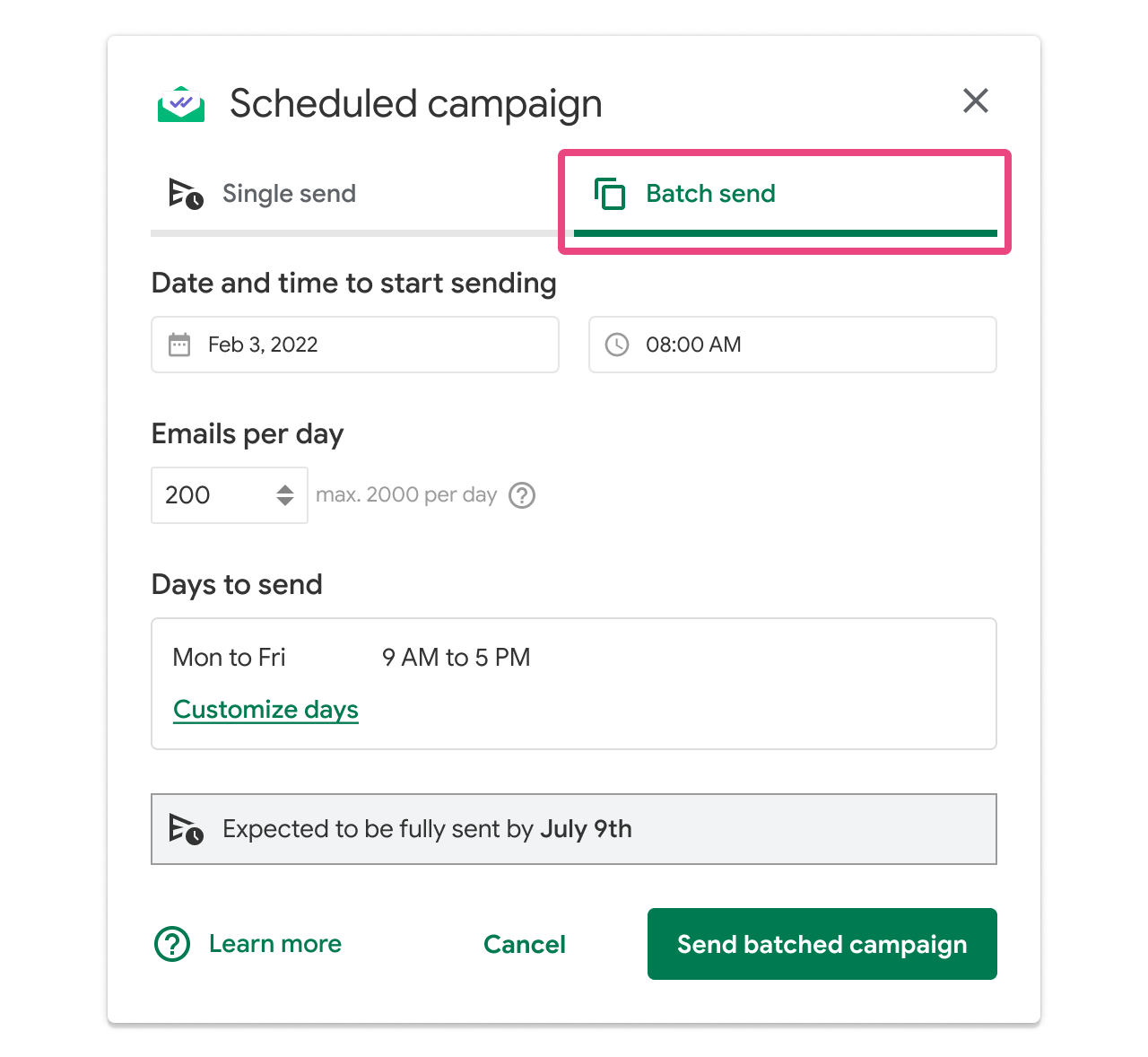
Task: Click Send batched campaign button
Action: click(x=822, y=944)
